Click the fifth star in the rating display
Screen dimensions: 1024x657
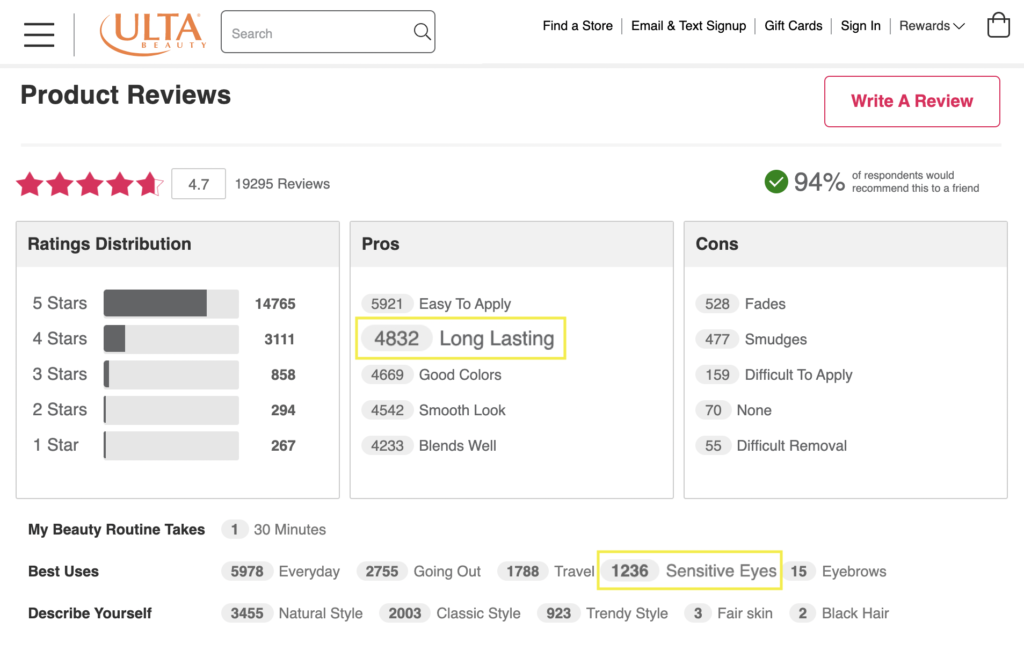pyautogui.click(x=147, y=183)
